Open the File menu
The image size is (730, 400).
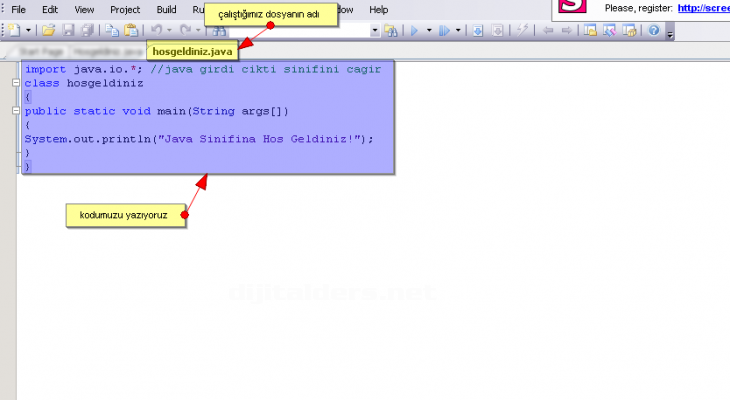pos(19,9)
